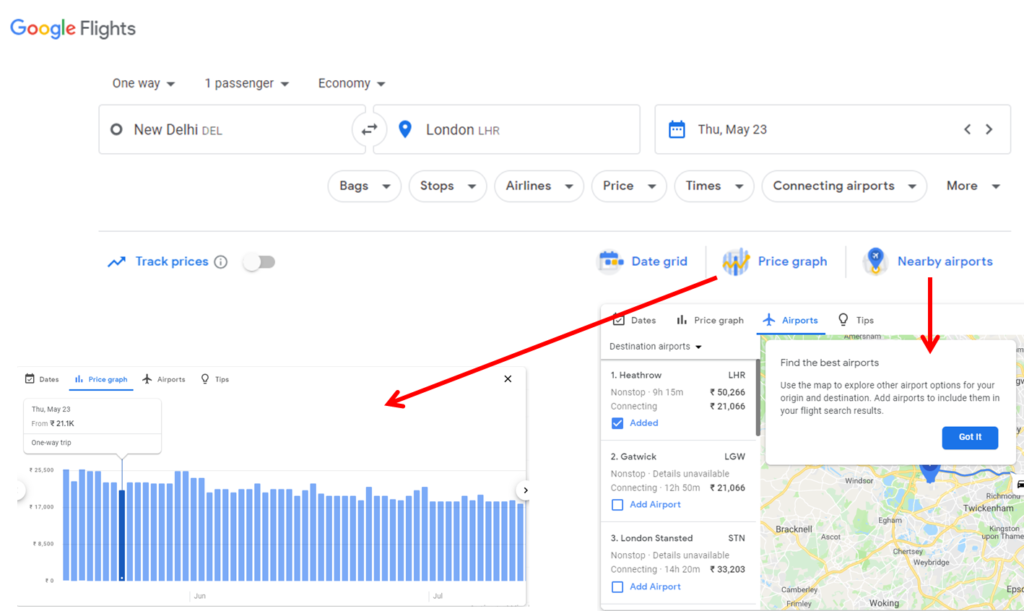Click the calendar icon beside Thu, May 23
The width and height of the screenshot is (1024, 611).
point(677,129)
